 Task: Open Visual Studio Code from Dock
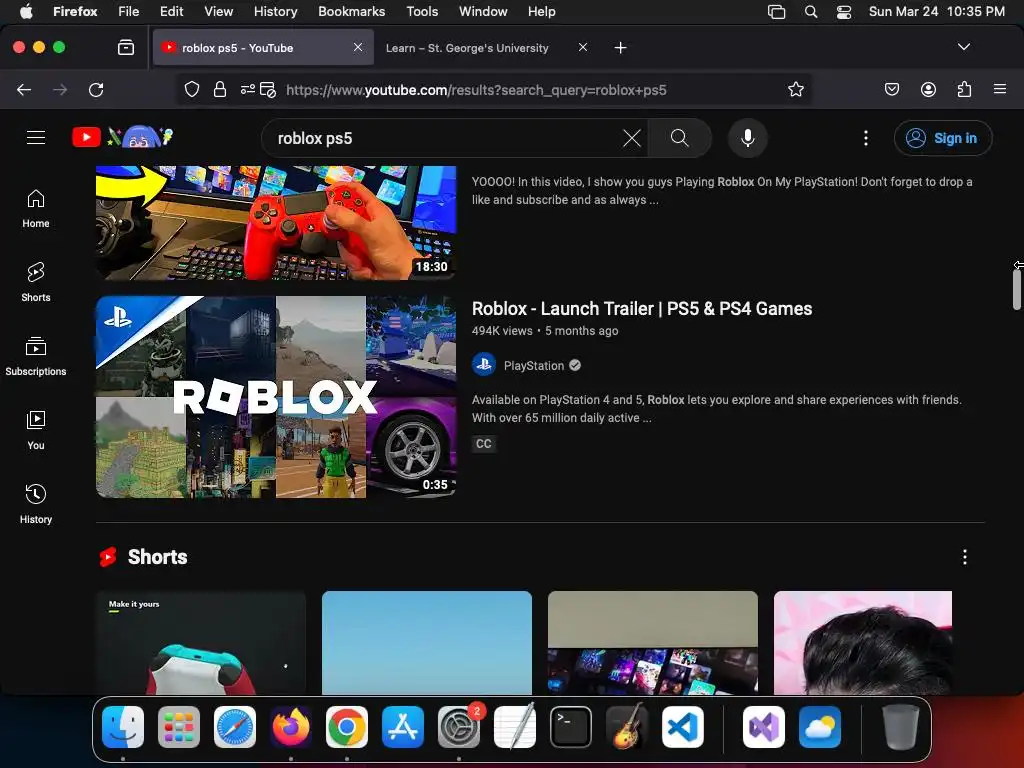[x=682, y=727]
